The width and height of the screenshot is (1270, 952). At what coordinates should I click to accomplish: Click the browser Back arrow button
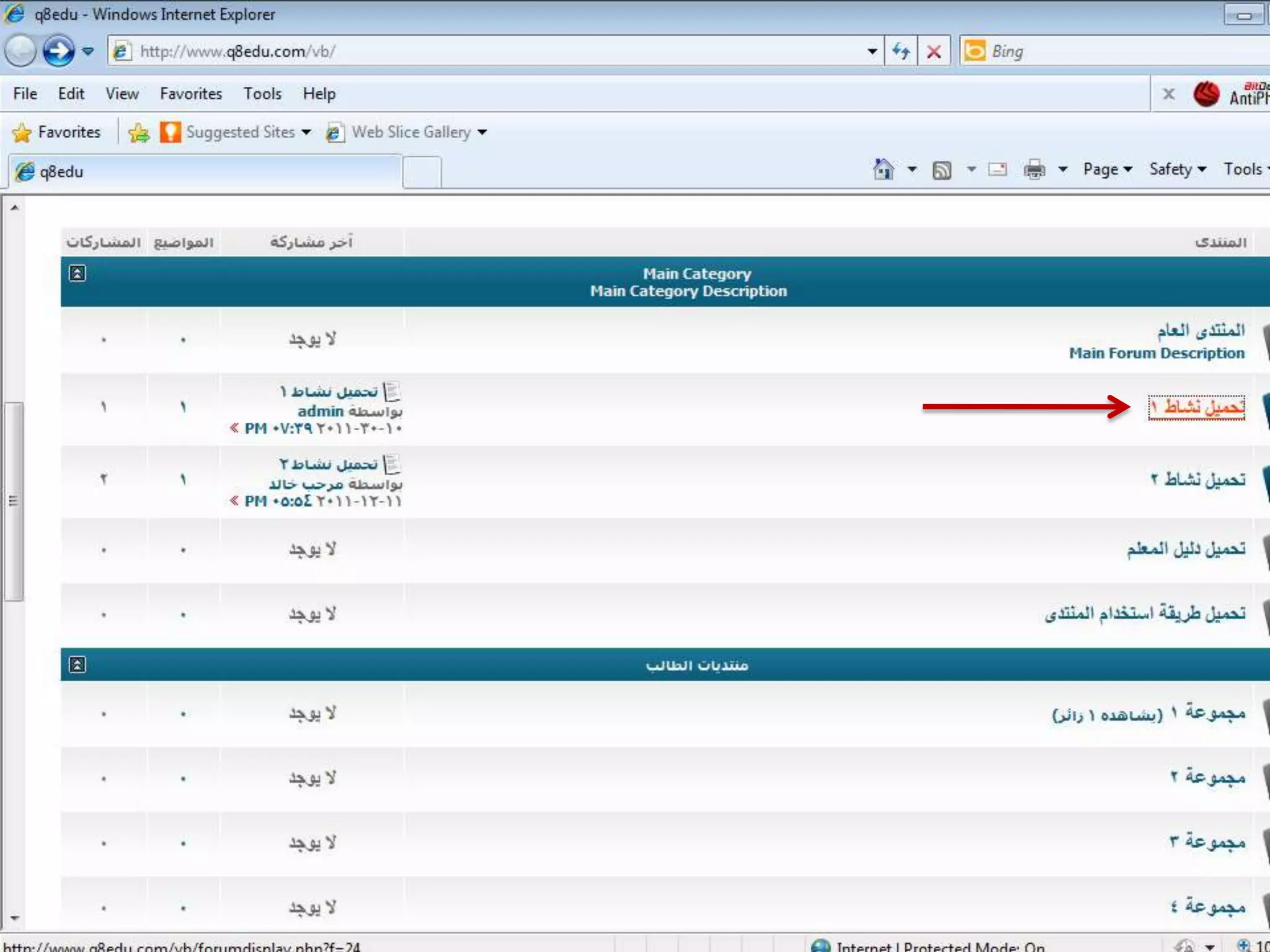(x=20, y=51)
